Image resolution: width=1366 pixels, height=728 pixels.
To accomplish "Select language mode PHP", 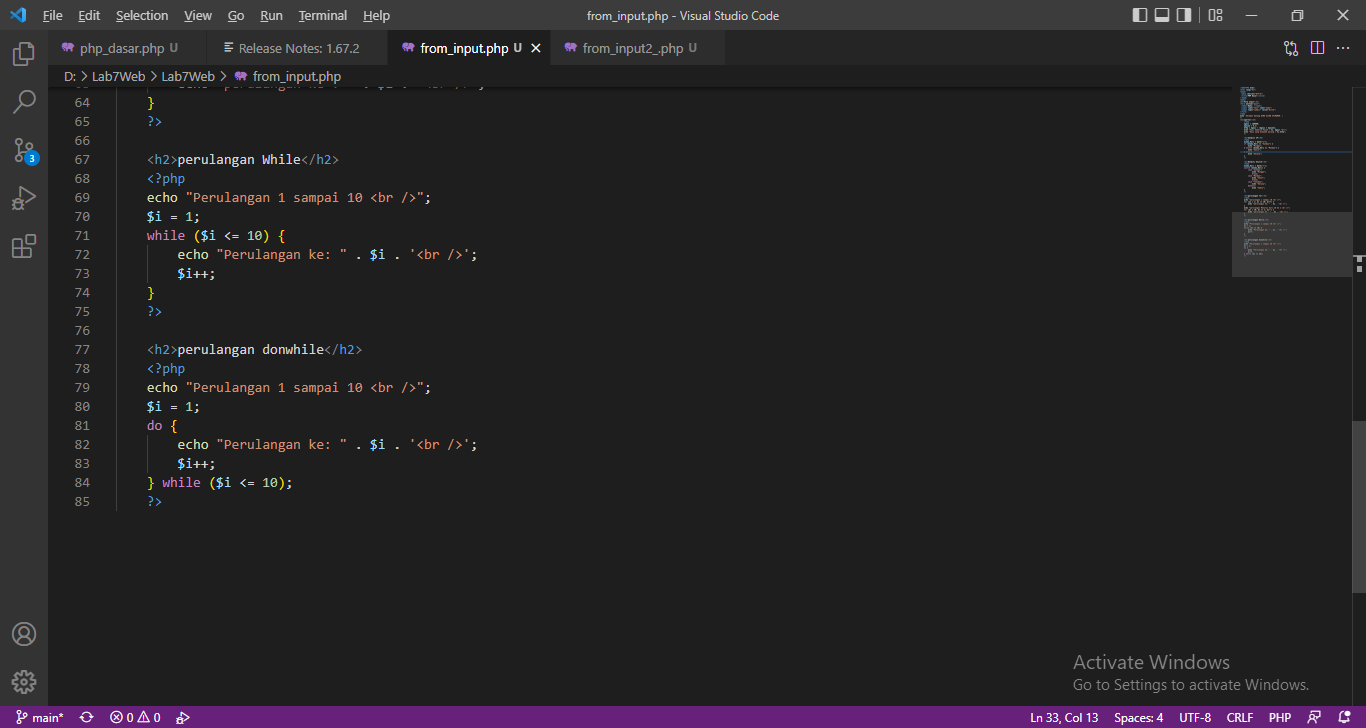I will 1280,717.
